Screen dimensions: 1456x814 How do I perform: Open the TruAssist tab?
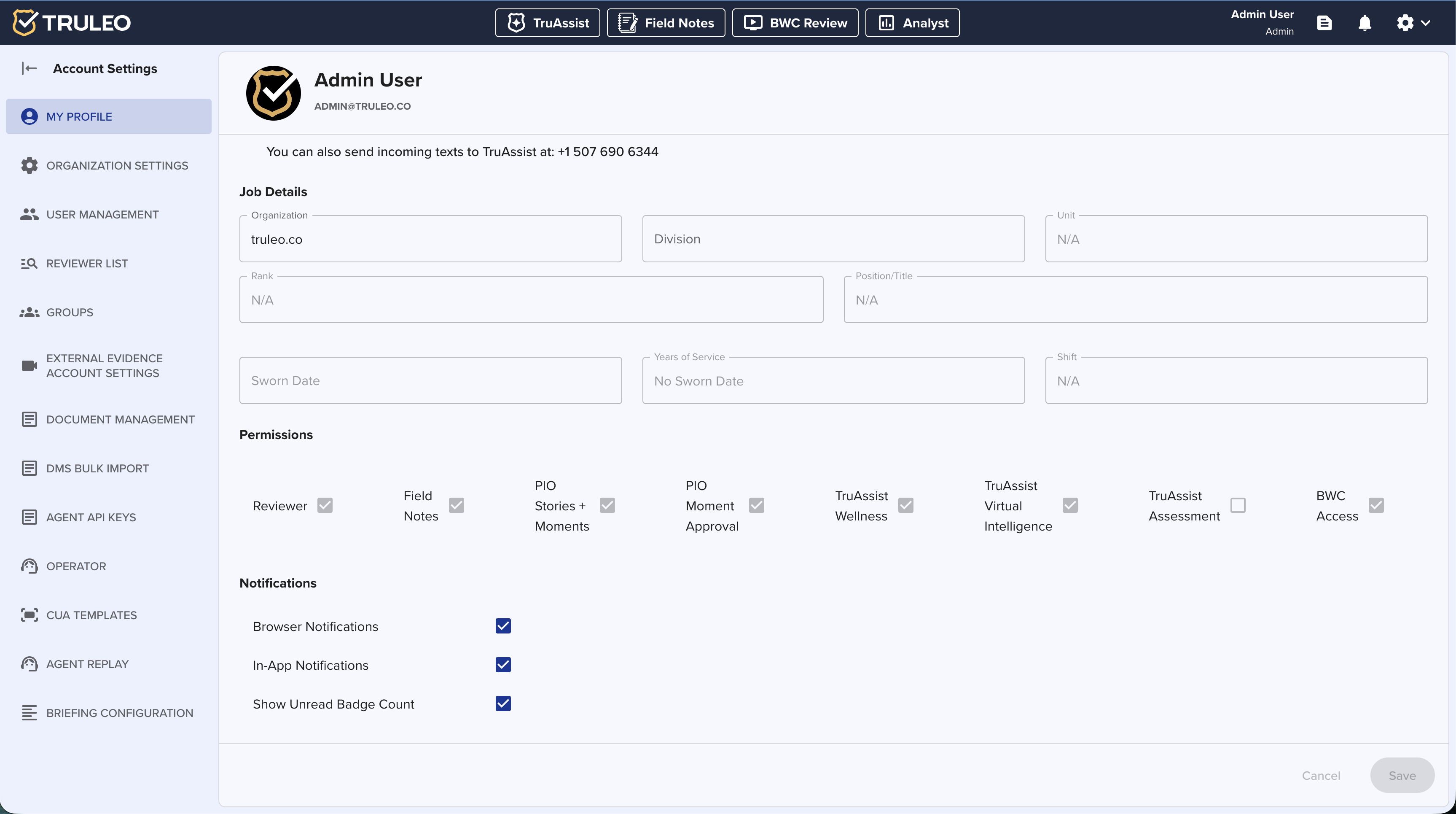[x=548, y=23]
